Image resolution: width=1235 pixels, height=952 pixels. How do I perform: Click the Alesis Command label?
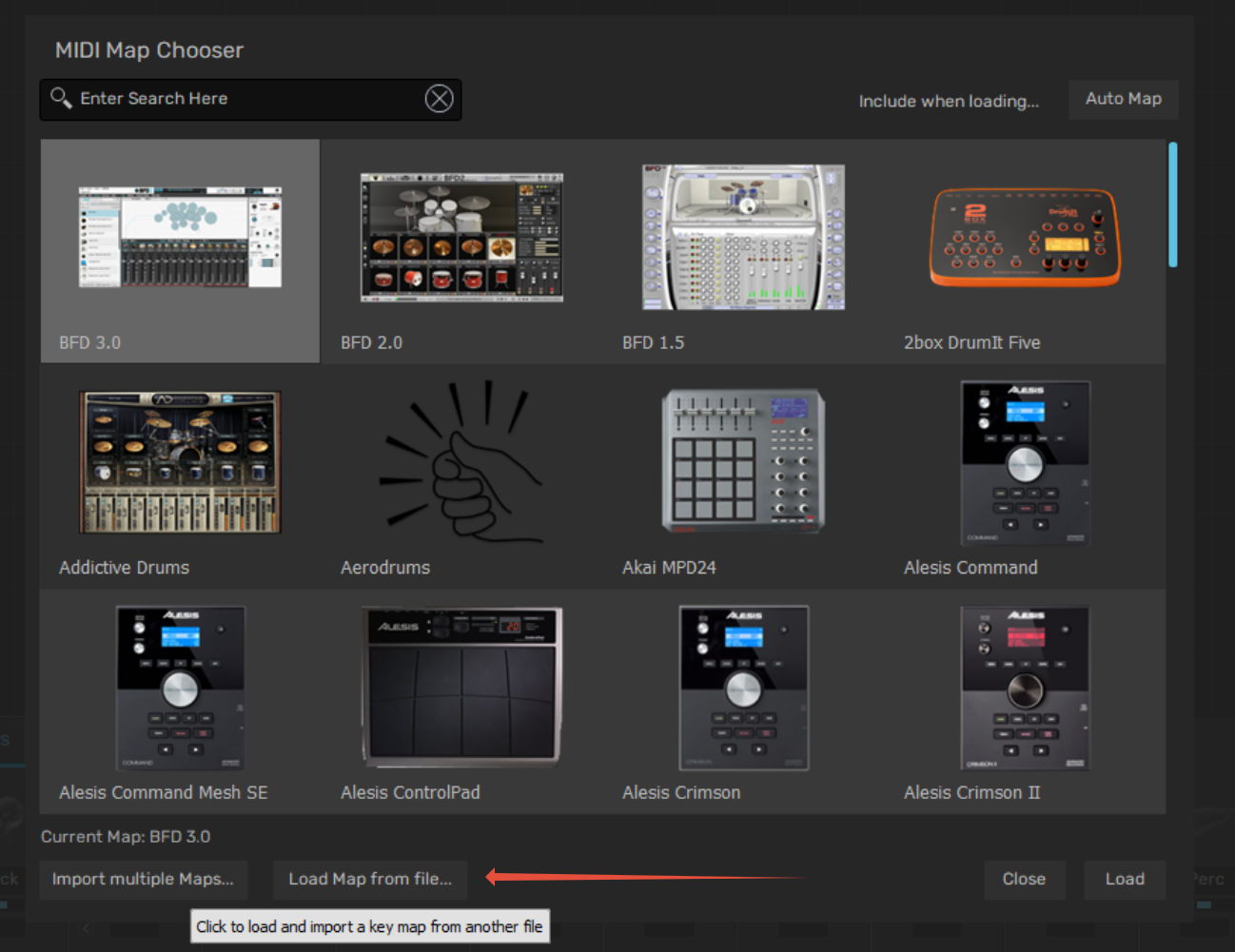coord(971,568)
